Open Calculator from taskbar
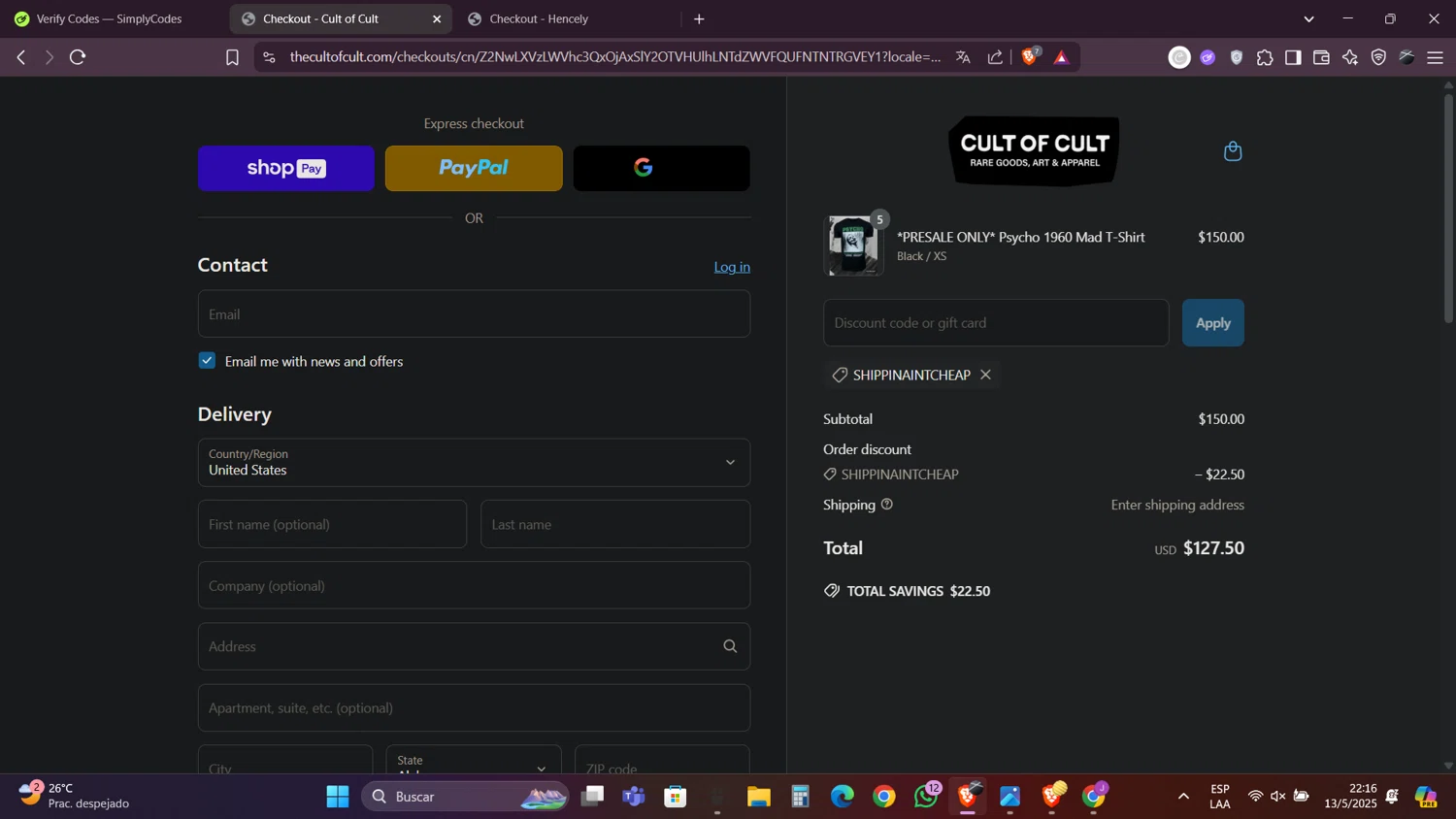1456x819 pixels. click(x=800, y=797)
